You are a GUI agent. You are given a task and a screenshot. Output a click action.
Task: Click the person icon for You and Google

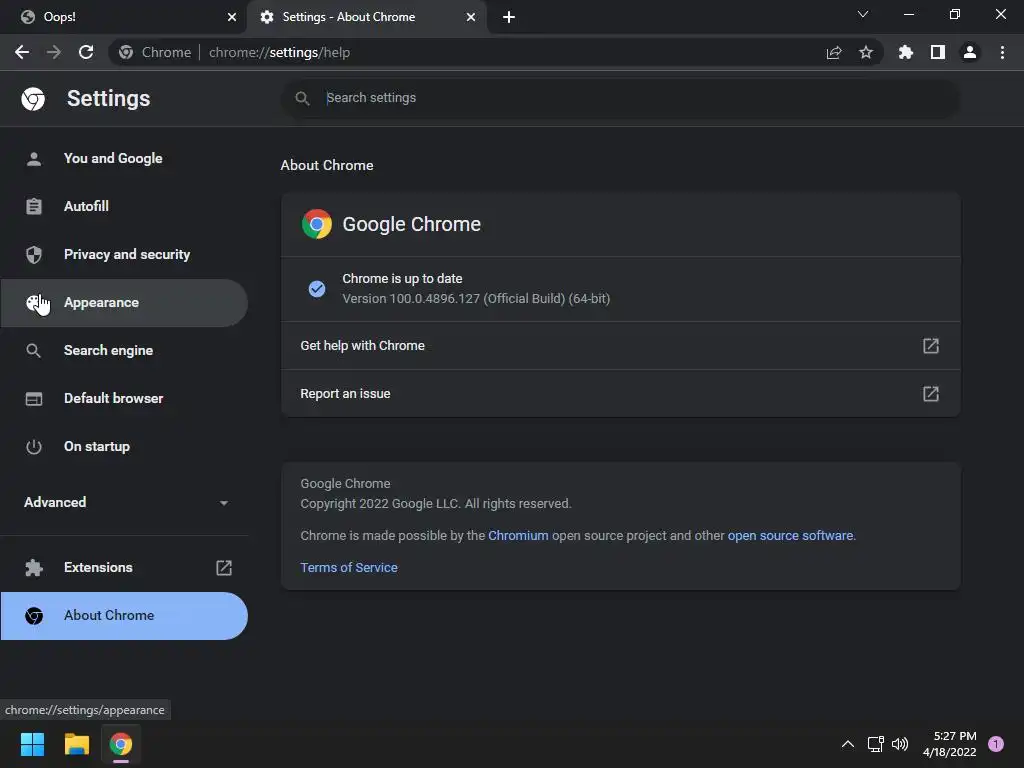click(34, 159)
